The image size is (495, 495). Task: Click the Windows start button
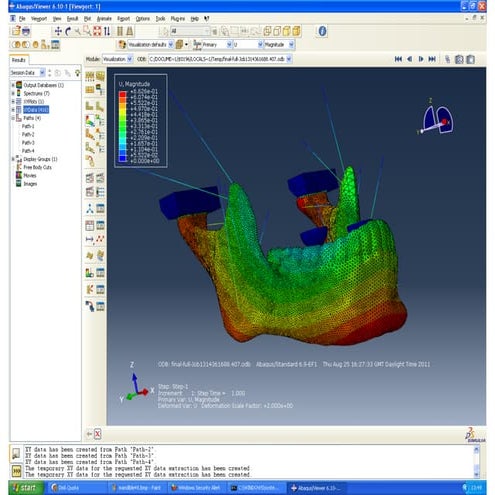click(26, 488)
